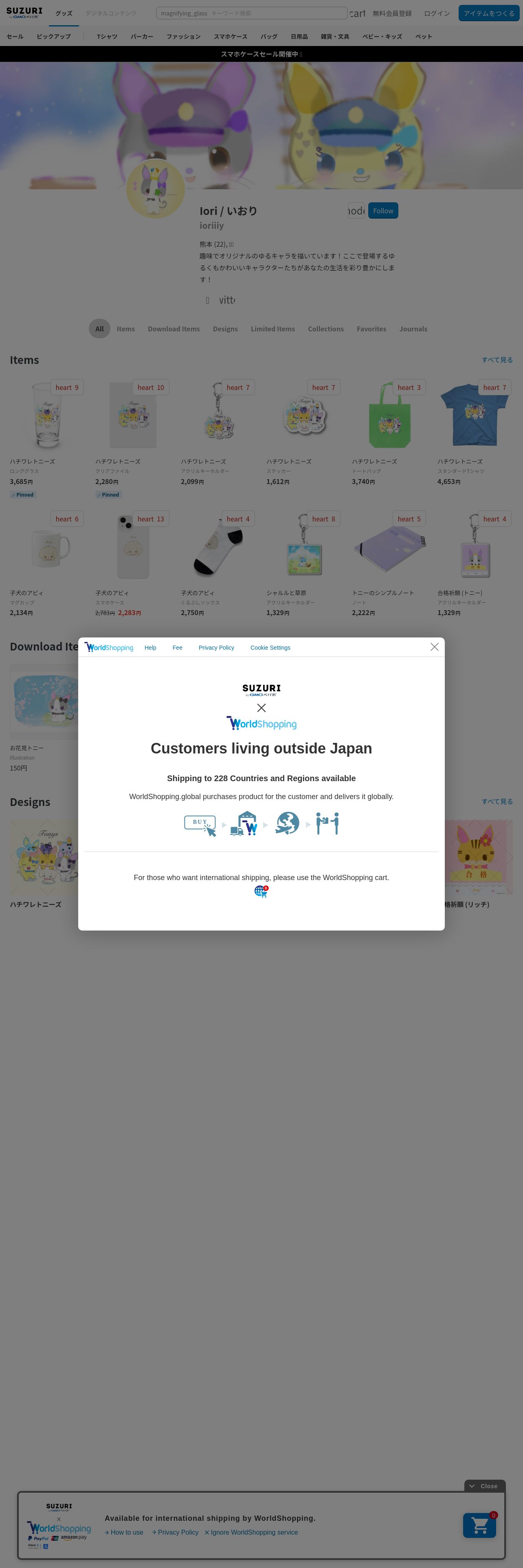Open Privacy Policy link in modal header
Viewport: 523px width, 1568px height.
tap(216, 648)
